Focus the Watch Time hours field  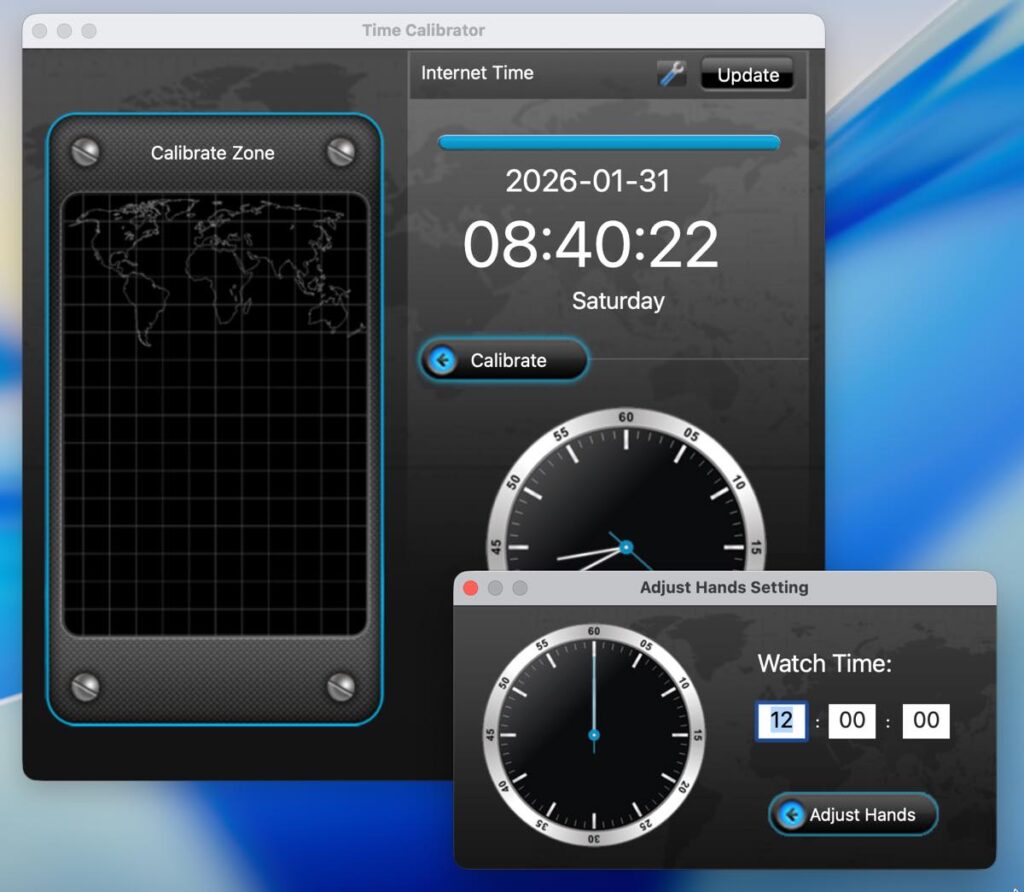click(781, 721)
